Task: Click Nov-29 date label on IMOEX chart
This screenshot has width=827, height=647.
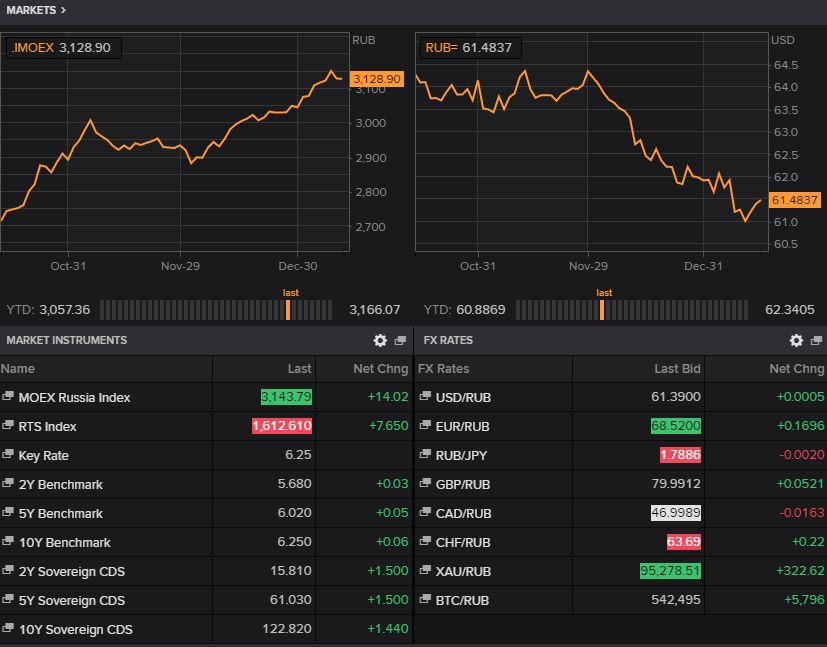Action: click(180, 266)
